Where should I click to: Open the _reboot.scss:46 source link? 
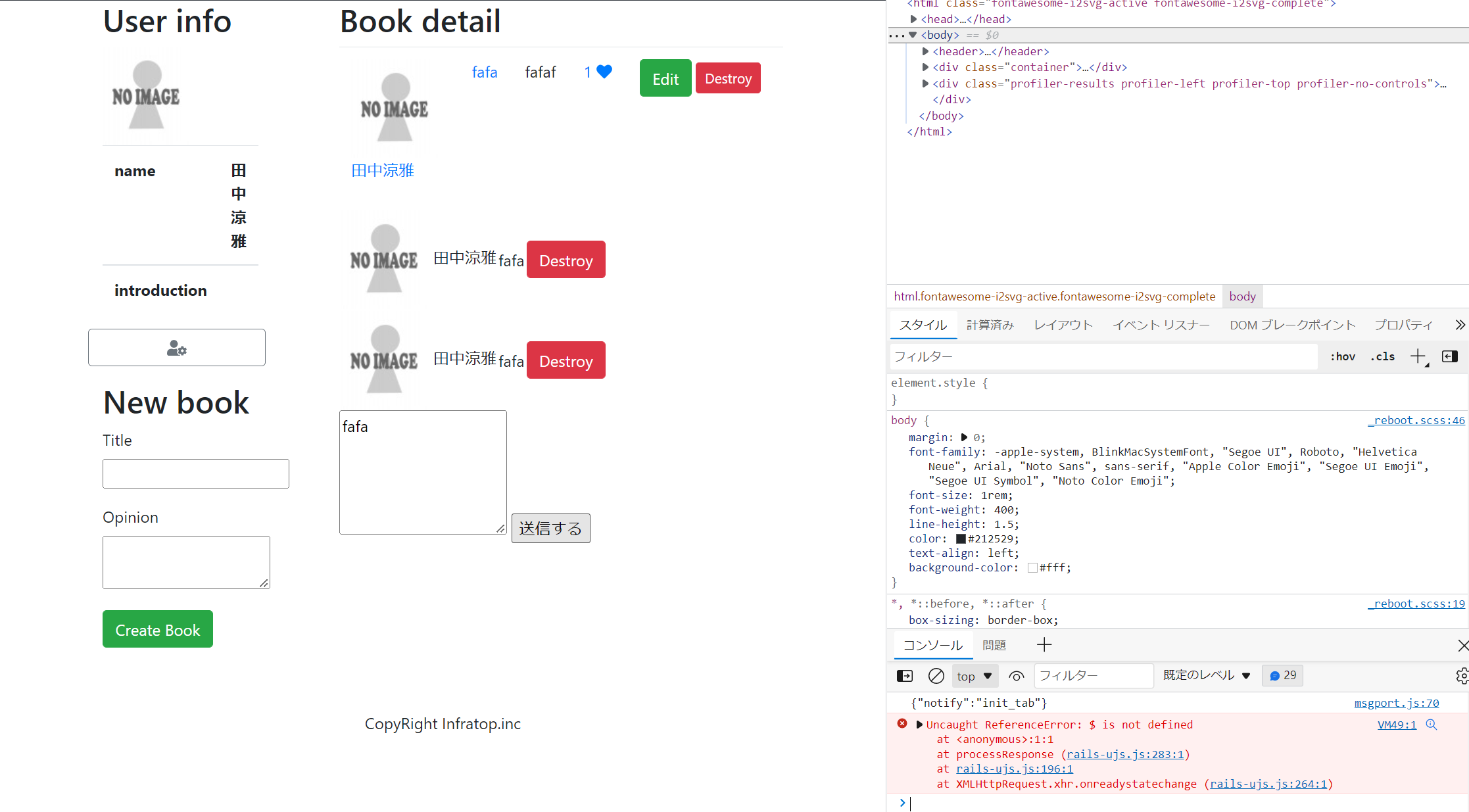1416,420
